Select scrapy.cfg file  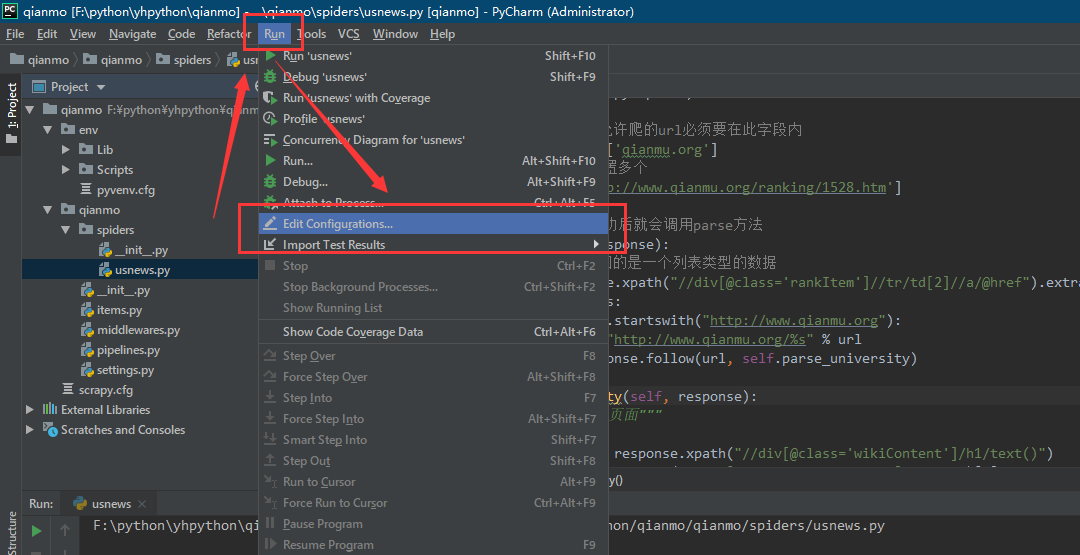coord(105,390)
